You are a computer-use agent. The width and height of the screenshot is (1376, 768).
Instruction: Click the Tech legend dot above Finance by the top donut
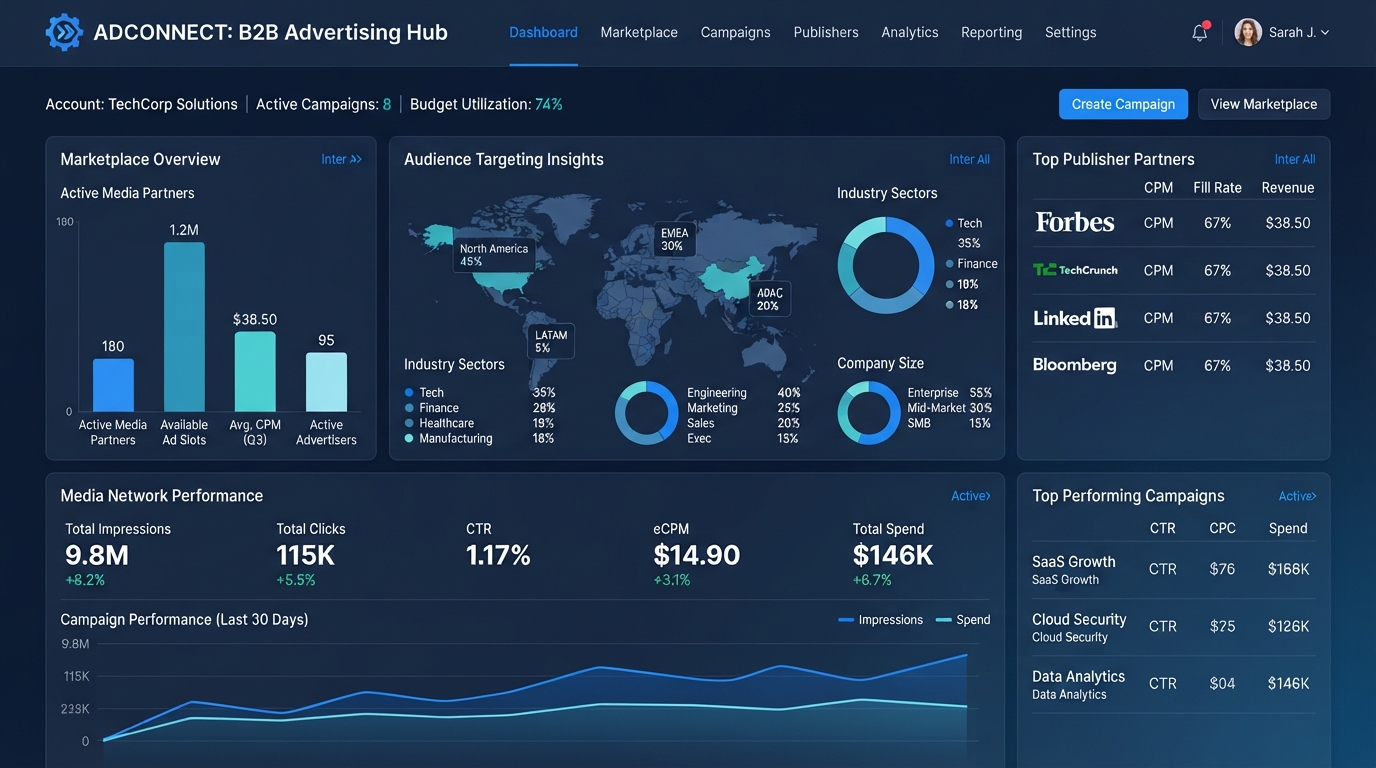pos(949,223)
